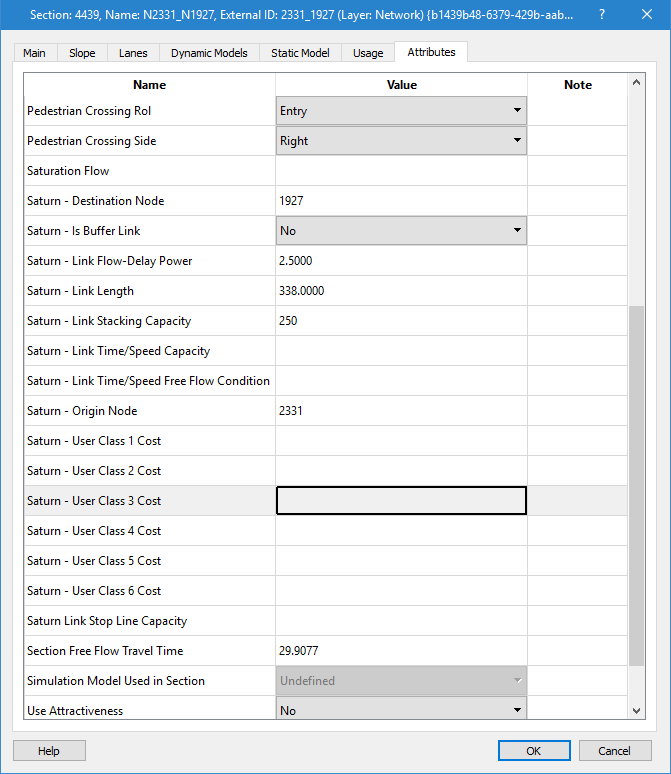Select the 'Use Attractiveness' row name
The width and height of the screenshot is (671, 774).
tap(75, 711)
